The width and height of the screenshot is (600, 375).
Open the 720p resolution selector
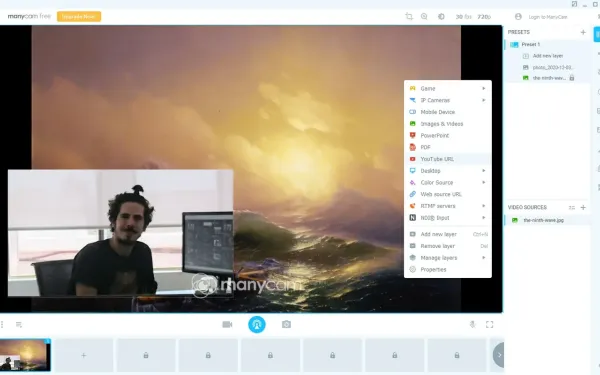484,17
